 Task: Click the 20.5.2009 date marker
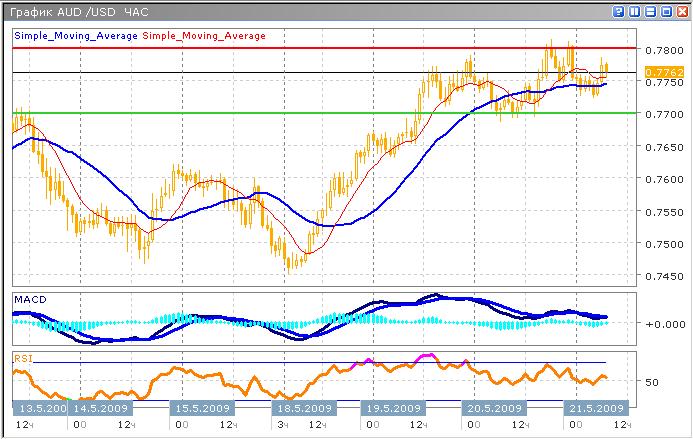(x=494, y=409)
